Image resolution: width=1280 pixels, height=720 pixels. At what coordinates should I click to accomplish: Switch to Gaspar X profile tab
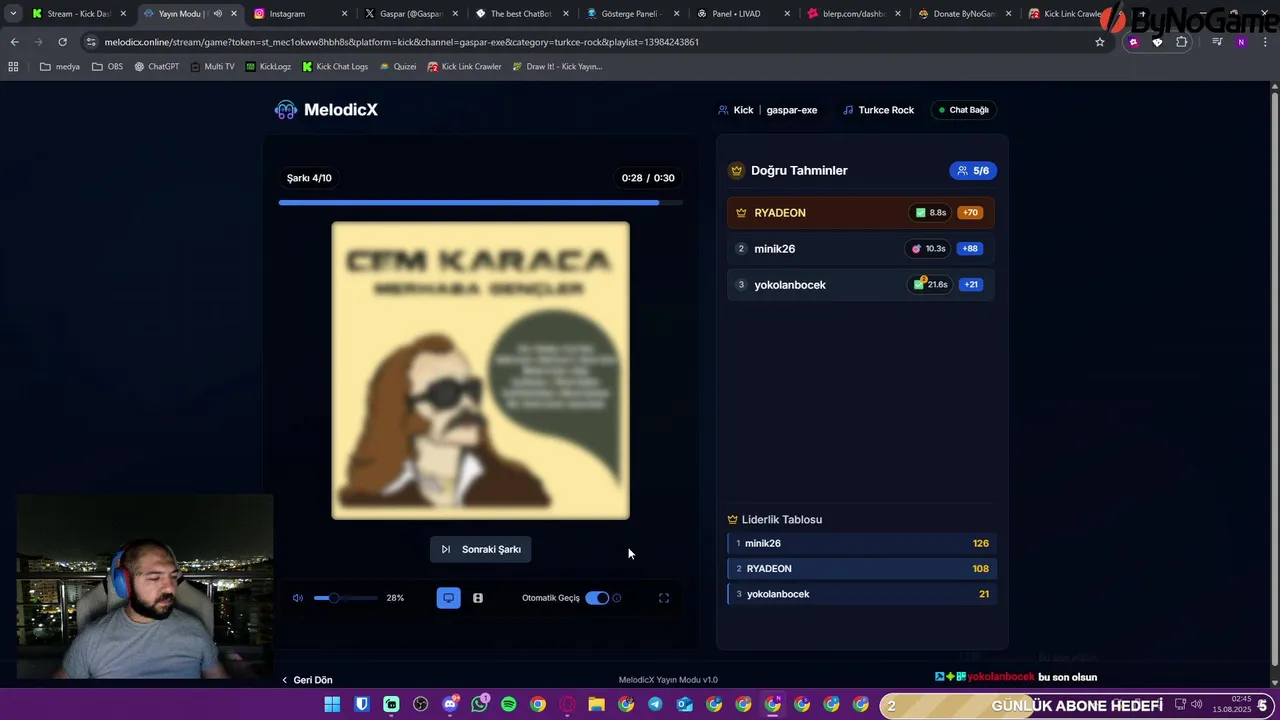coord(411,14)
